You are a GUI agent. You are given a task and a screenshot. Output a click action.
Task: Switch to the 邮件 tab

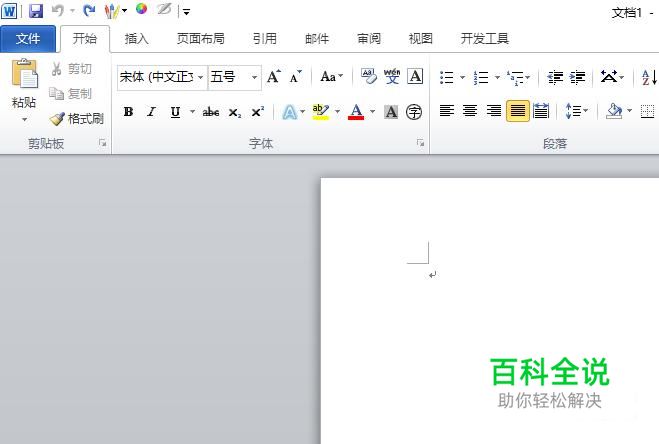tap(316, 39)
